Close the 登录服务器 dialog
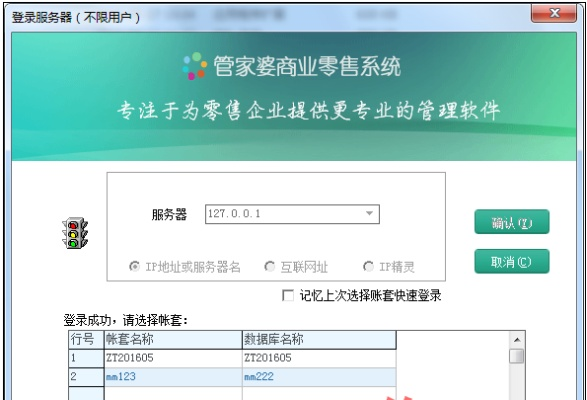 (554, 13)
